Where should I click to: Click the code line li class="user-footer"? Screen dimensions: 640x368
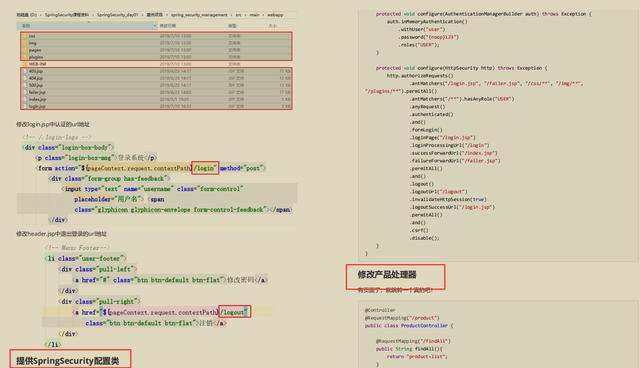[x=85, y=258]
